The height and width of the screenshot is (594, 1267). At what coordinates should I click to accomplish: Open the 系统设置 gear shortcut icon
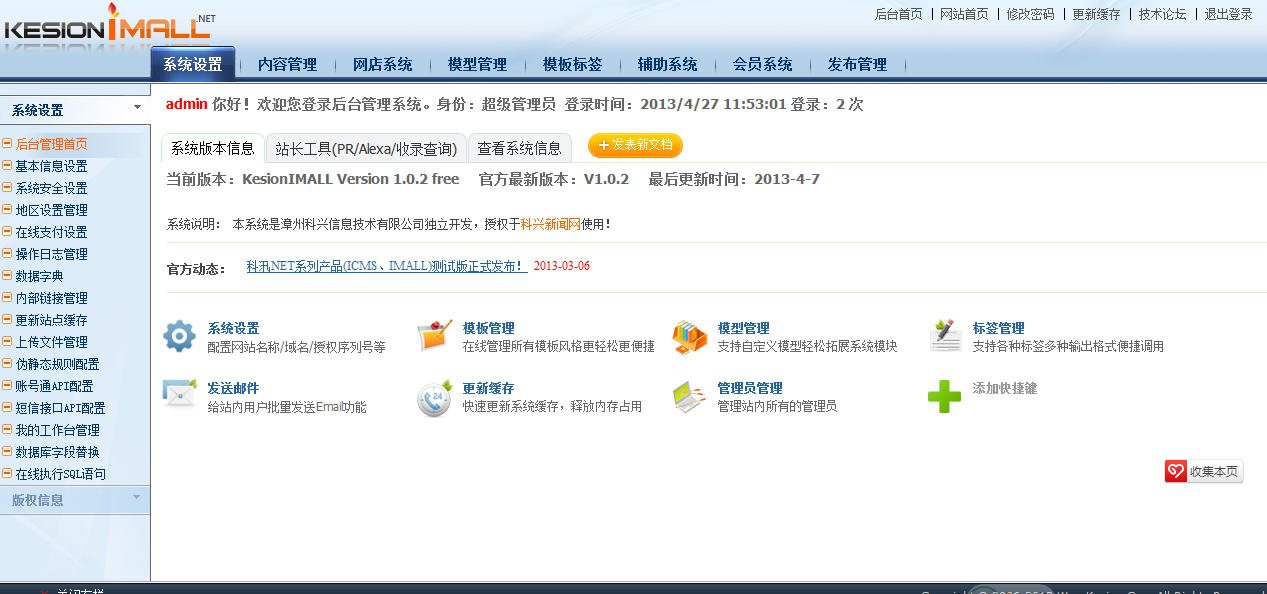tap(180, 337)
